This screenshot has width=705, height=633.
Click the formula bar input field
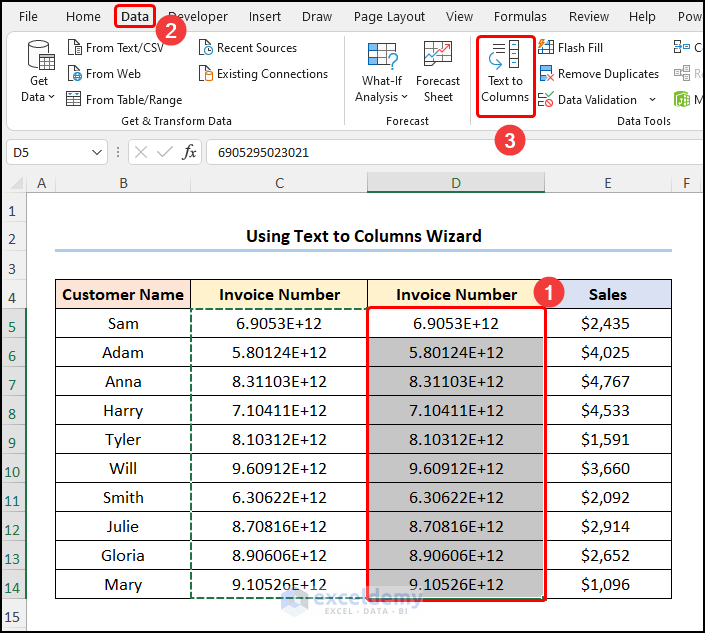pyautogui.click(x=450, y=153)
